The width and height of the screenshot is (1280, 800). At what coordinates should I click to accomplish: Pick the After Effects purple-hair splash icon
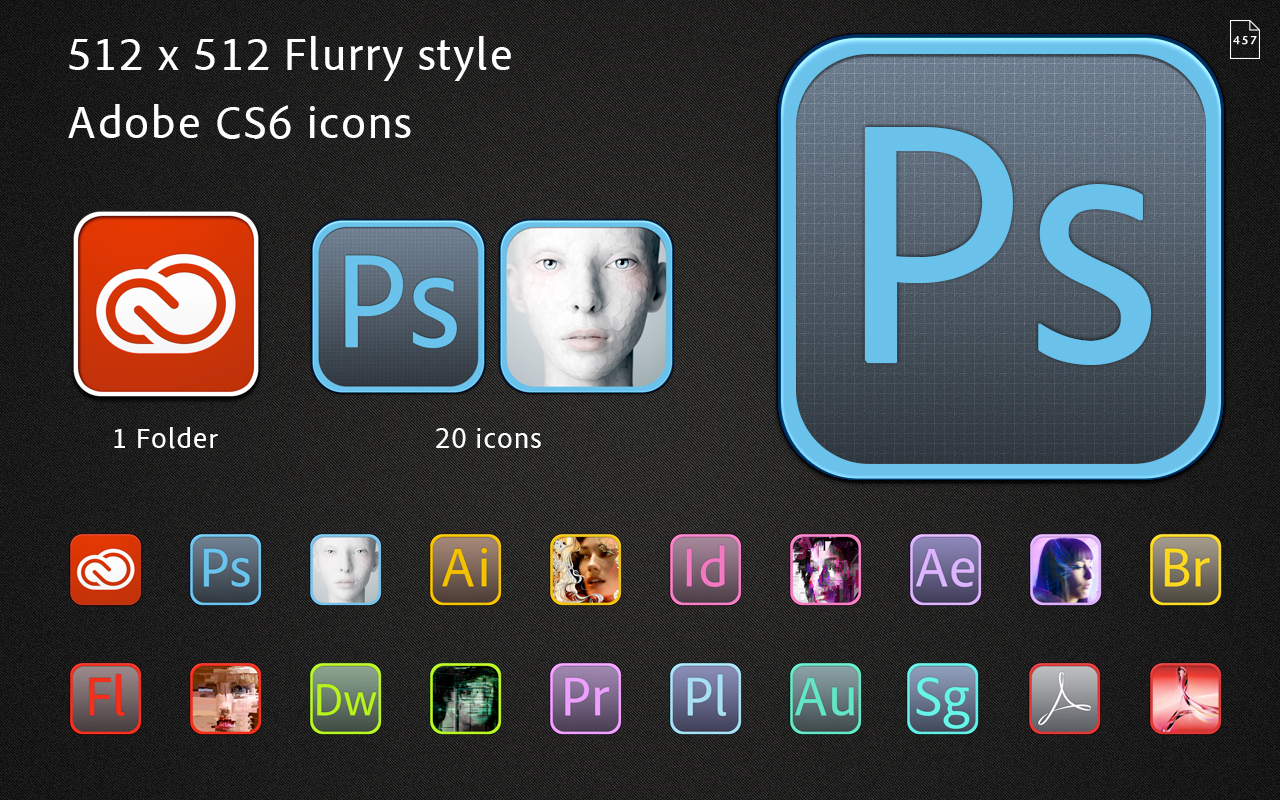[x=1066, y=570]
